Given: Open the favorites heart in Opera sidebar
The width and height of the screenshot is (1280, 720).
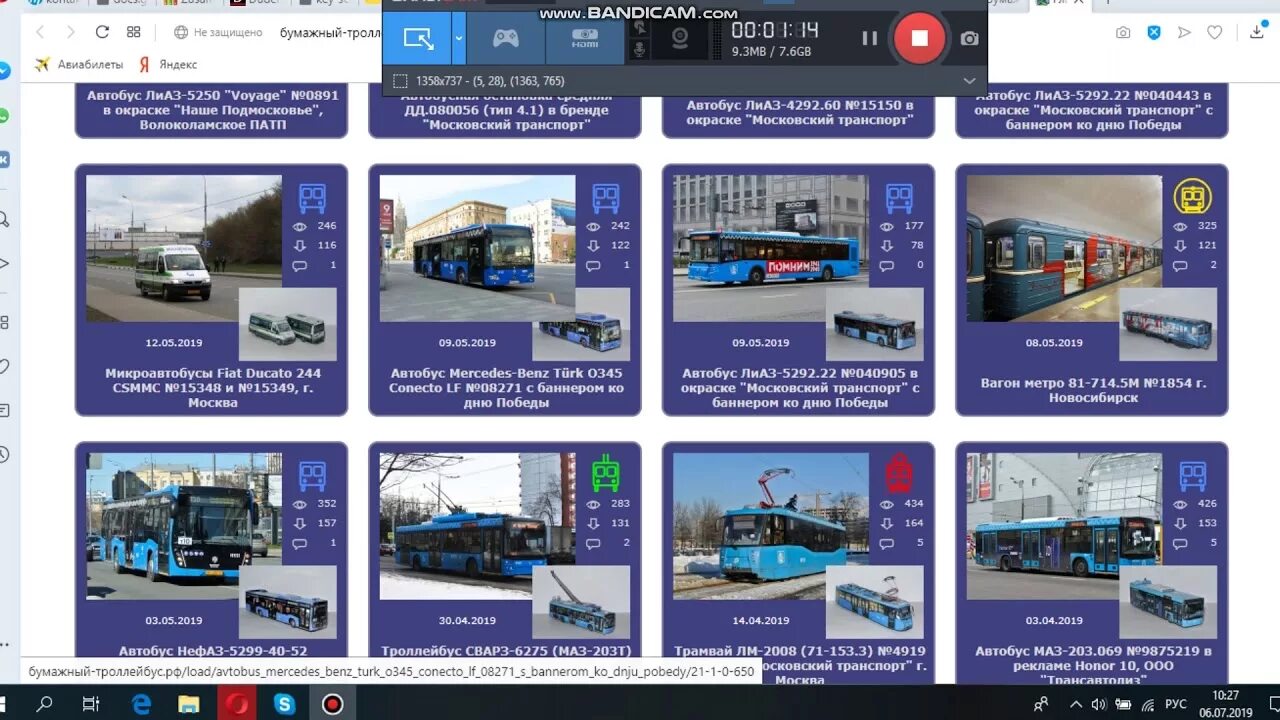Looking at the screenshot, I should coord(4,366).
